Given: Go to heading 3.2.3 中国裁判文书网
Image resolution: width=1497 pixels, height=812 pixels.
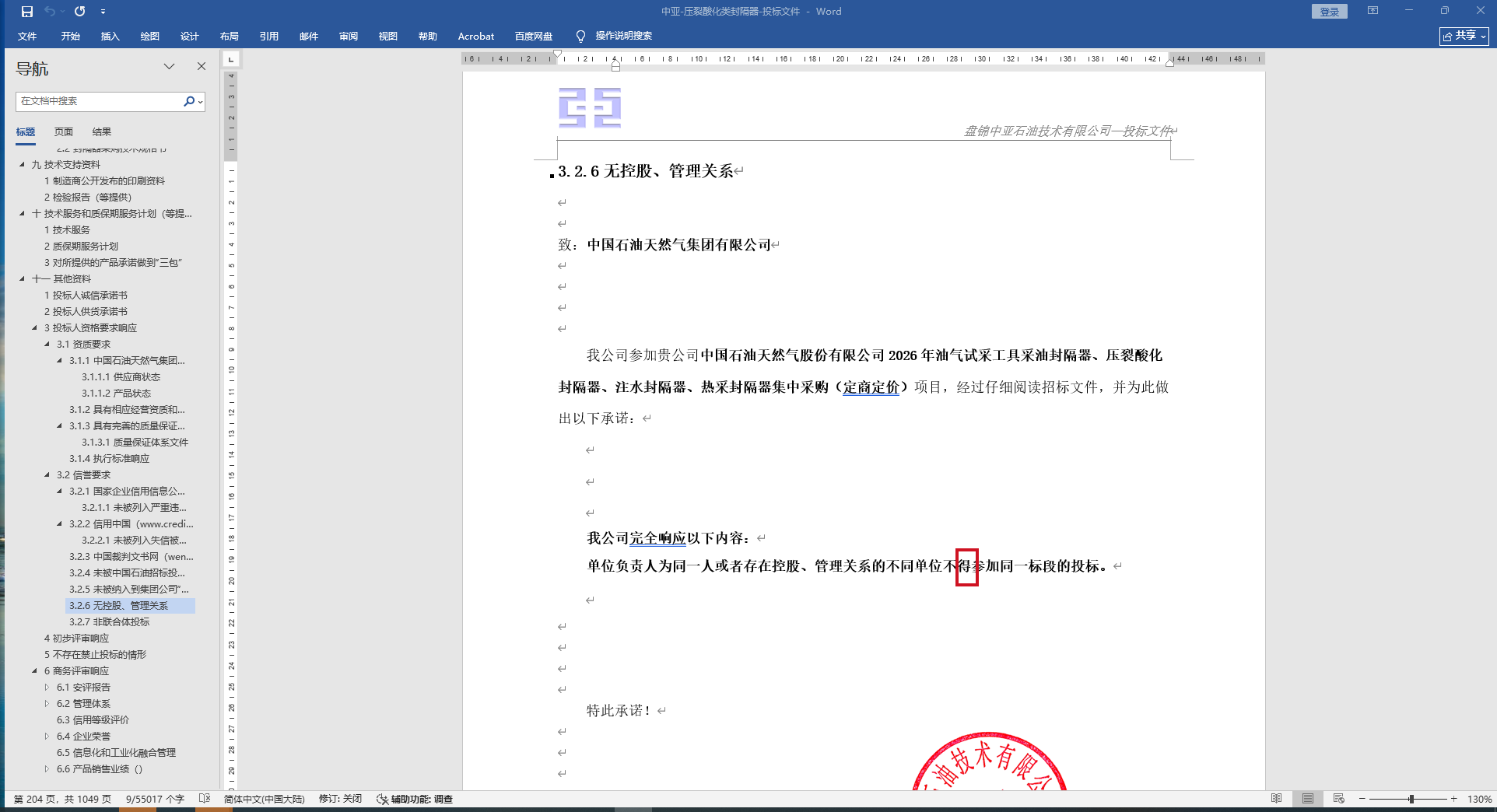Looking at the screenshot, I should 131,557.
